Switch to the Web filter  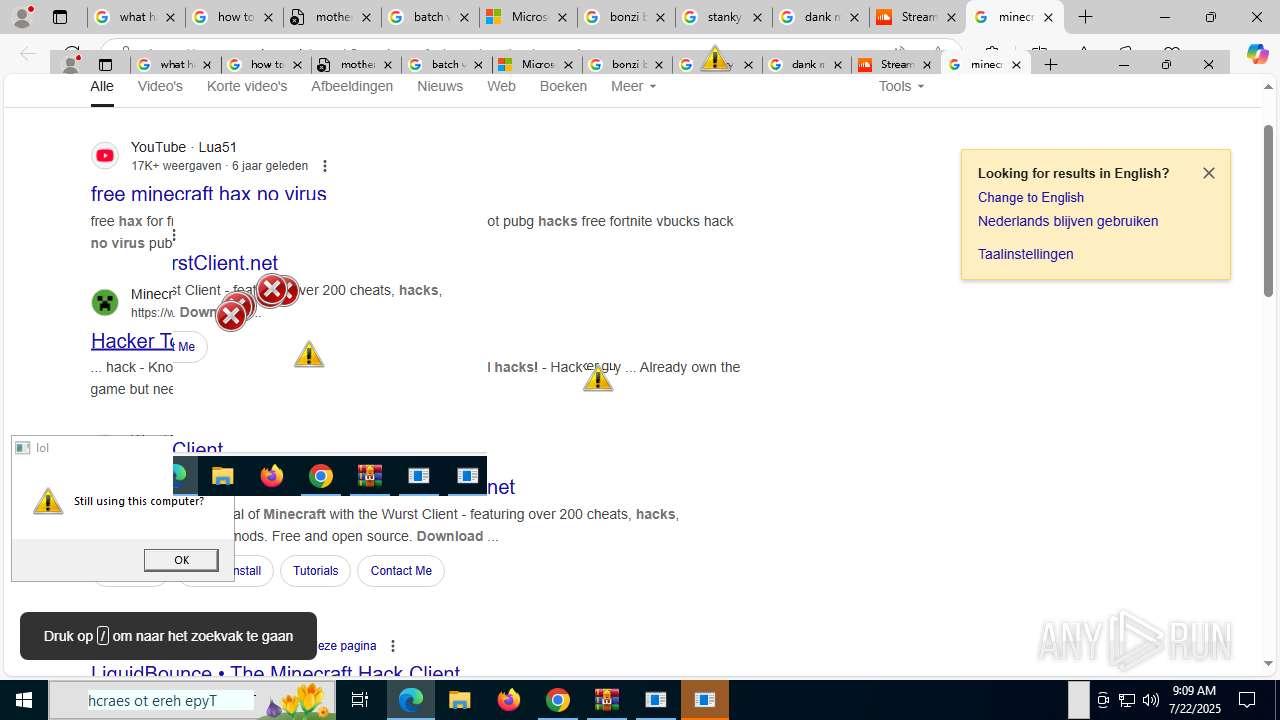[x=501, y=86]
